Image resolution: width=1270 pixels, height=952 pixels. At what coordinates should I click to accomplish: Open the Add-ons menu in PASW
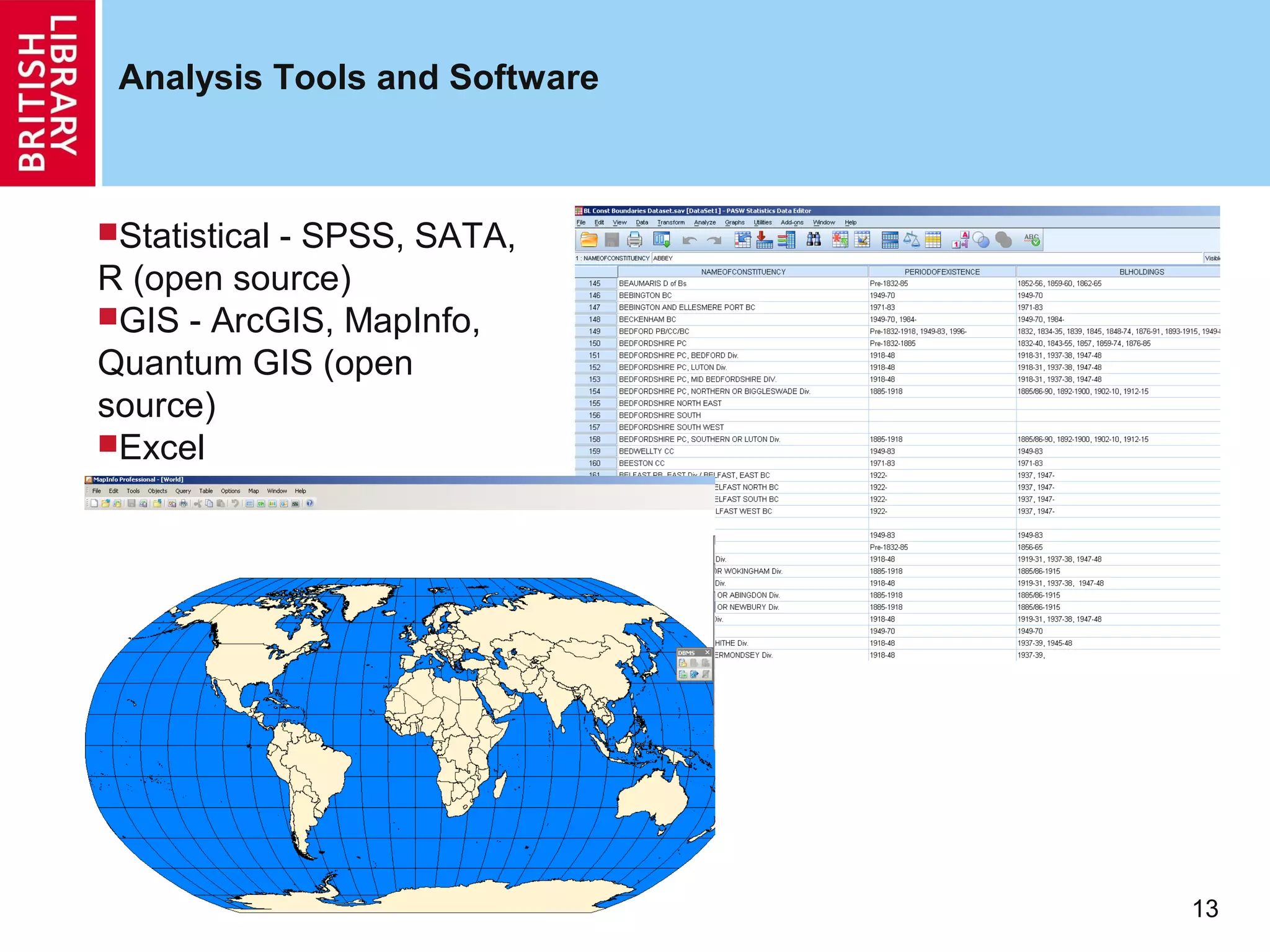pyautogui.click(x=792, y=223)
